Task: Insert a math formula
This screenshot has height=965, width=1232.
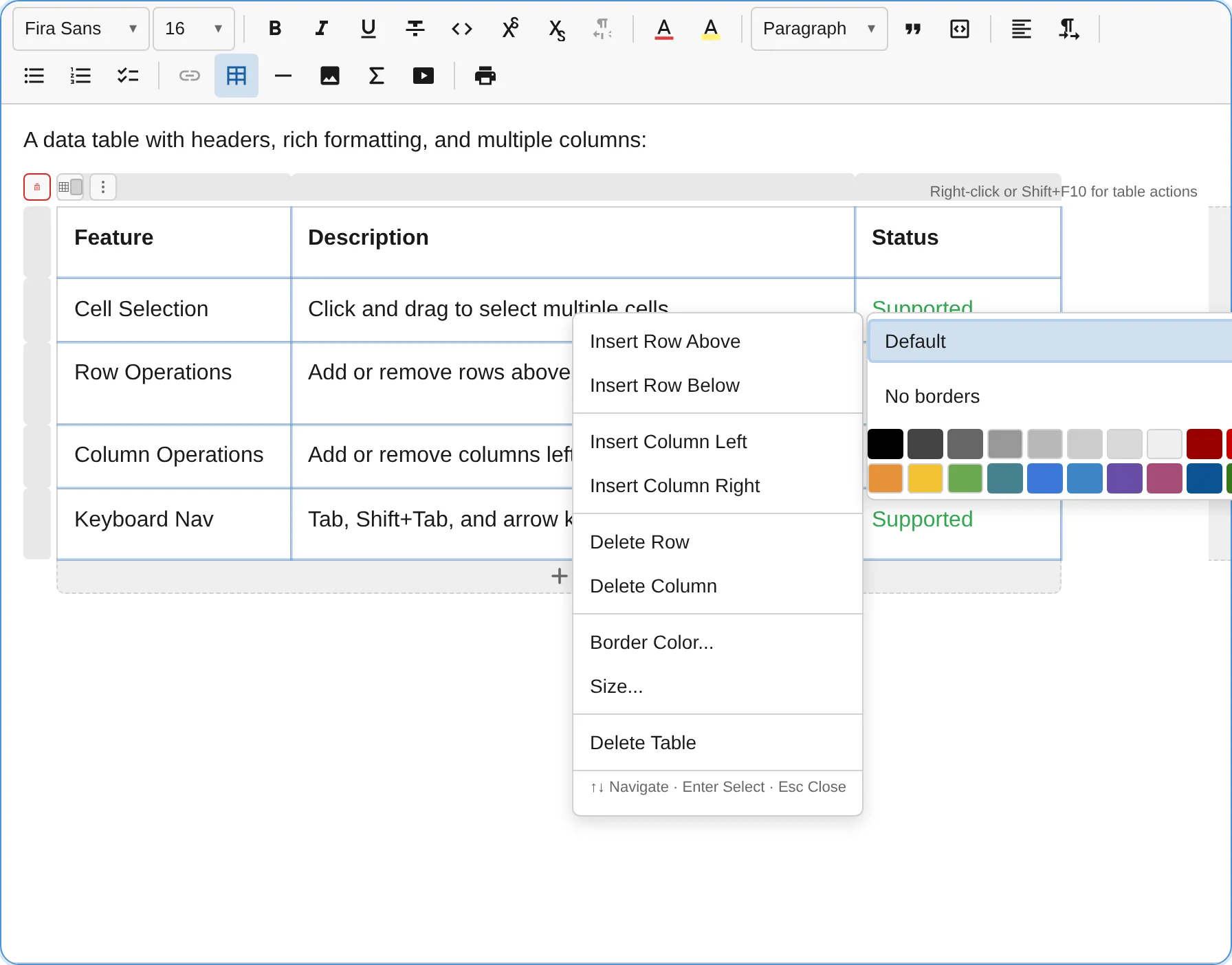Action: [377, 76]
